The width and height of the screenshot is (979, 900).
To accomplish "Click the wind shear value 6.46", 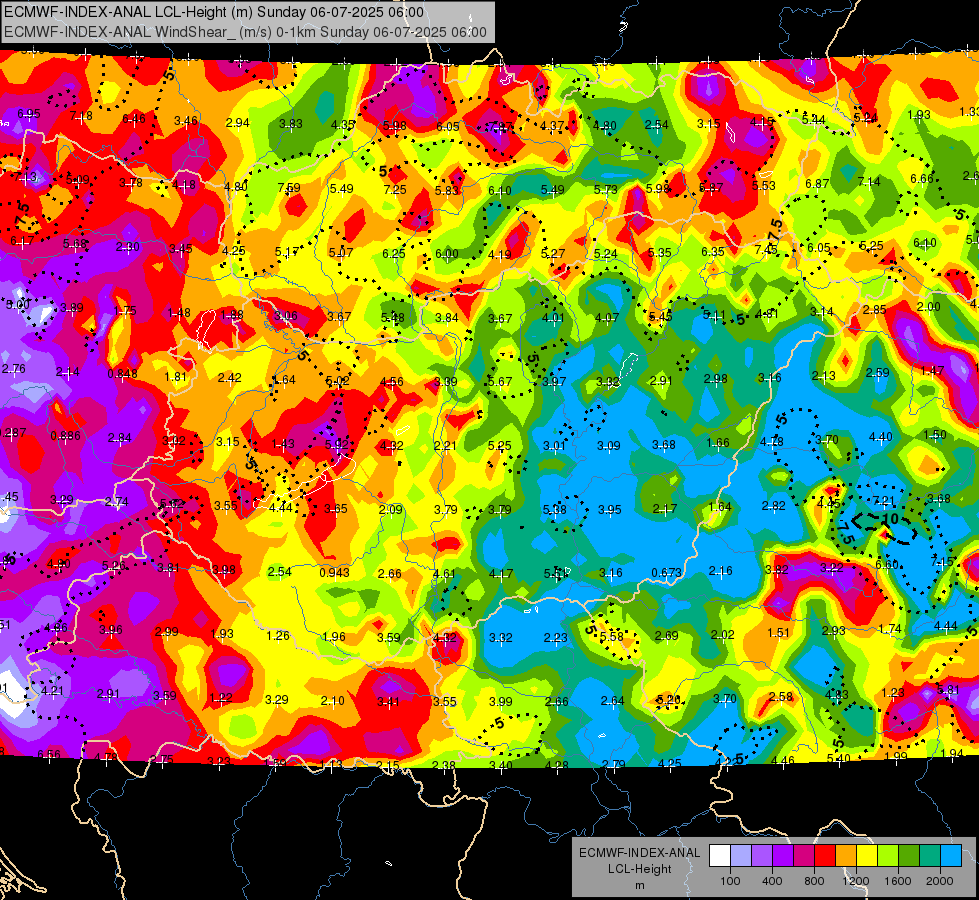I will pos(134,119).
